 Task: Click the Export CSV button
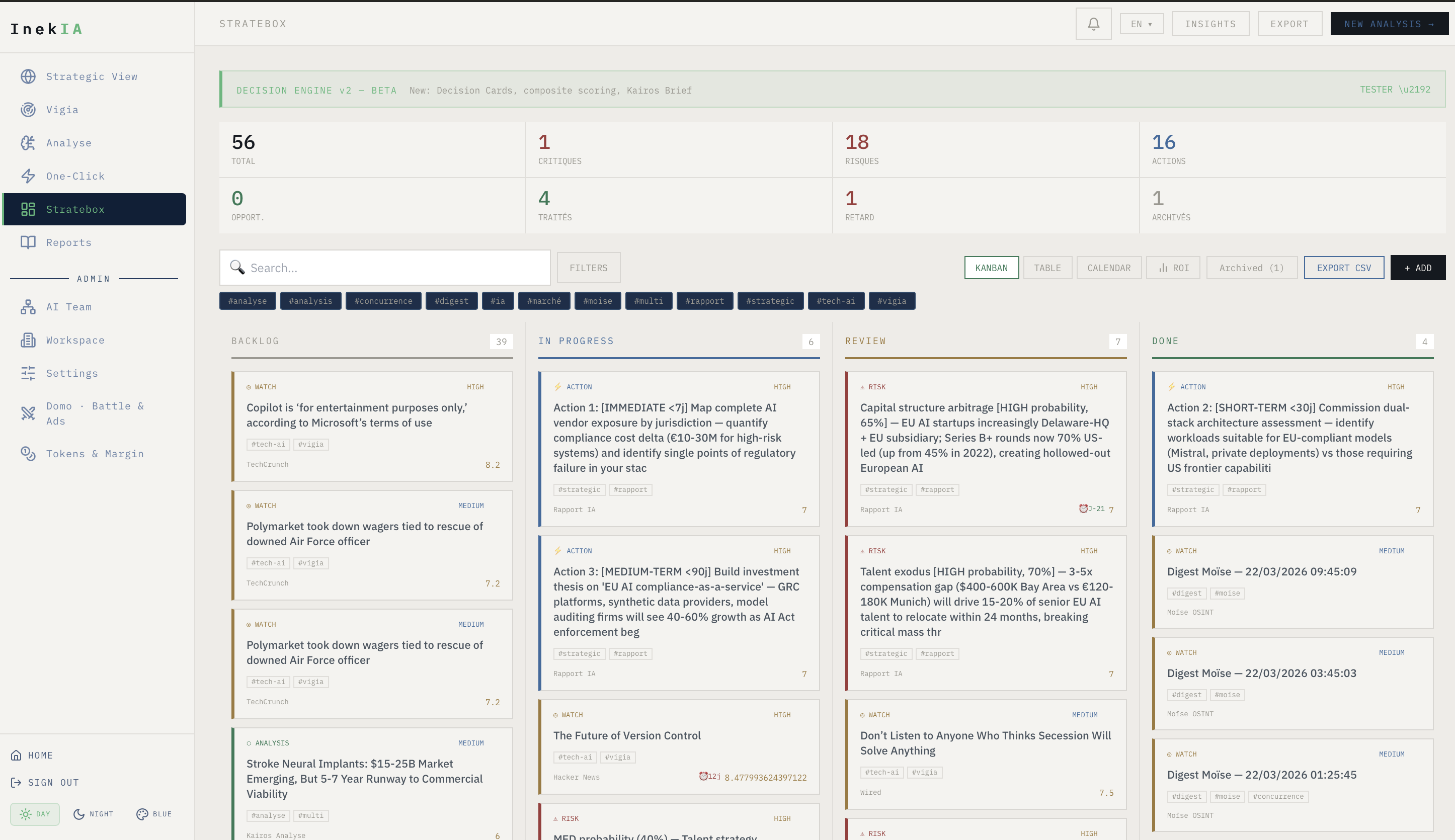click(x=1343, y=268)
